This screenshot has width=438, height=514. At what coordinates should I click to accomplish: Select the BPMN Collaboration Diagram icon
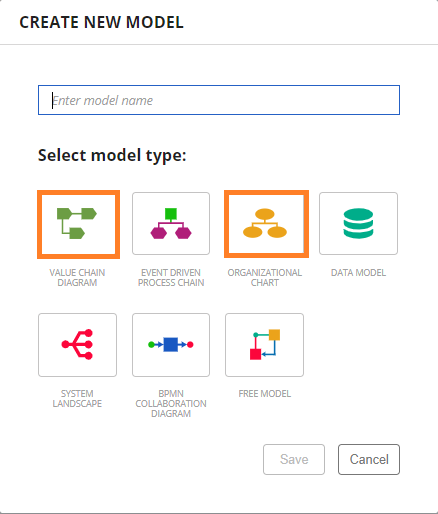coord(171,345)
